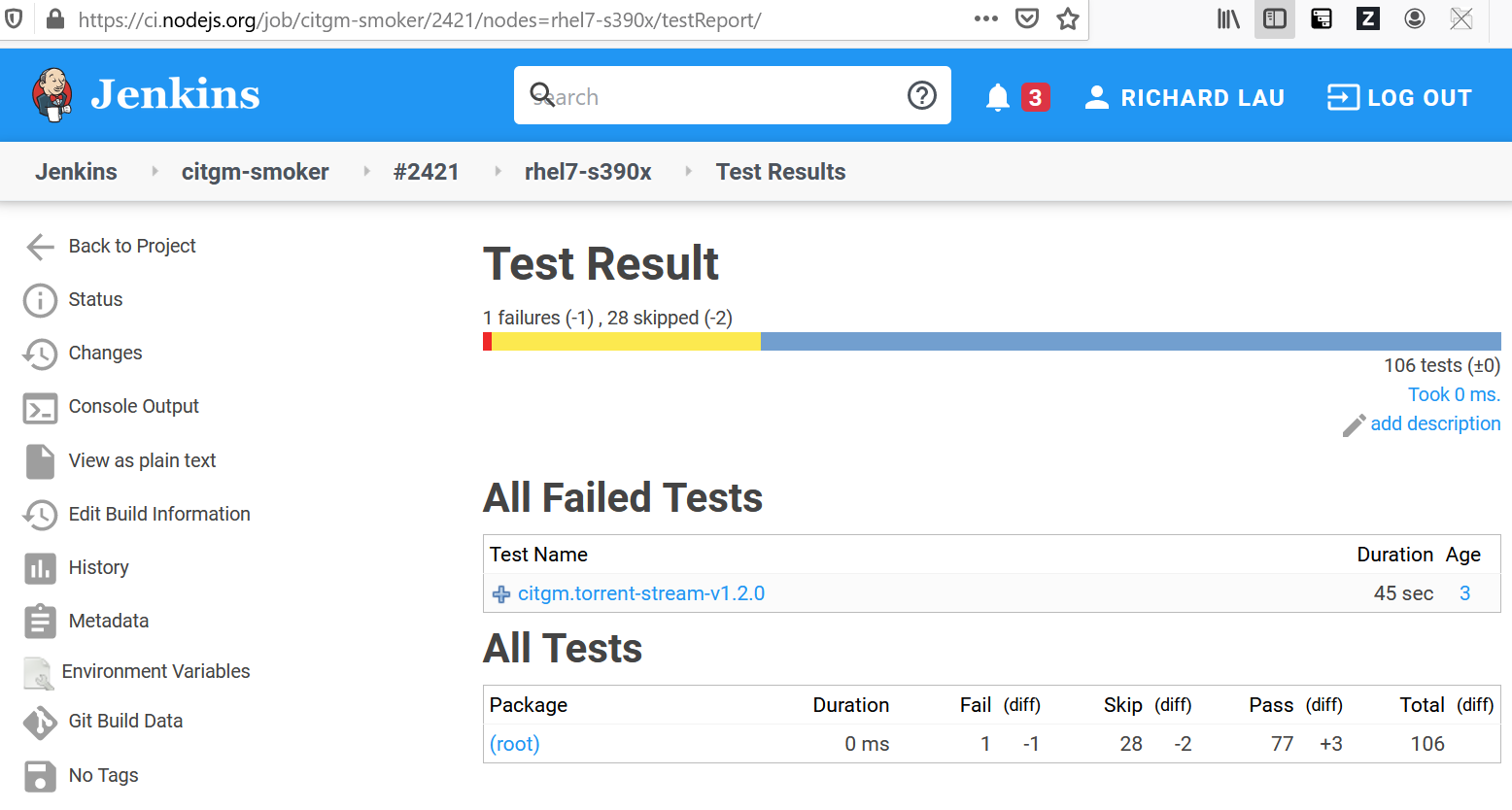Viewport: 1512px width, 810px height.
Task: Click the Console Output terminal icon
Action: [x=40, y=408]
